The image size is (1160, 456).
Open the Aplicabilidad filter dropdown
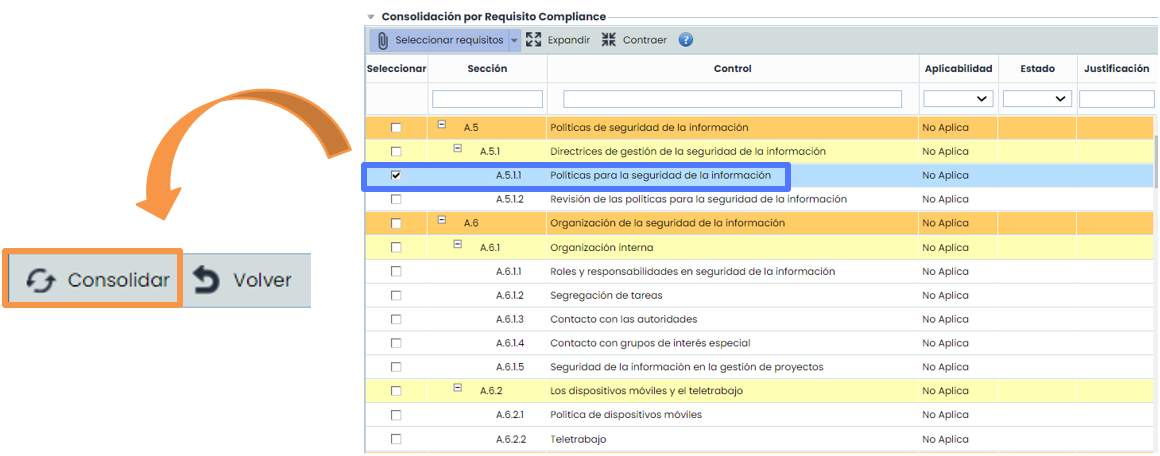(958, 98)
